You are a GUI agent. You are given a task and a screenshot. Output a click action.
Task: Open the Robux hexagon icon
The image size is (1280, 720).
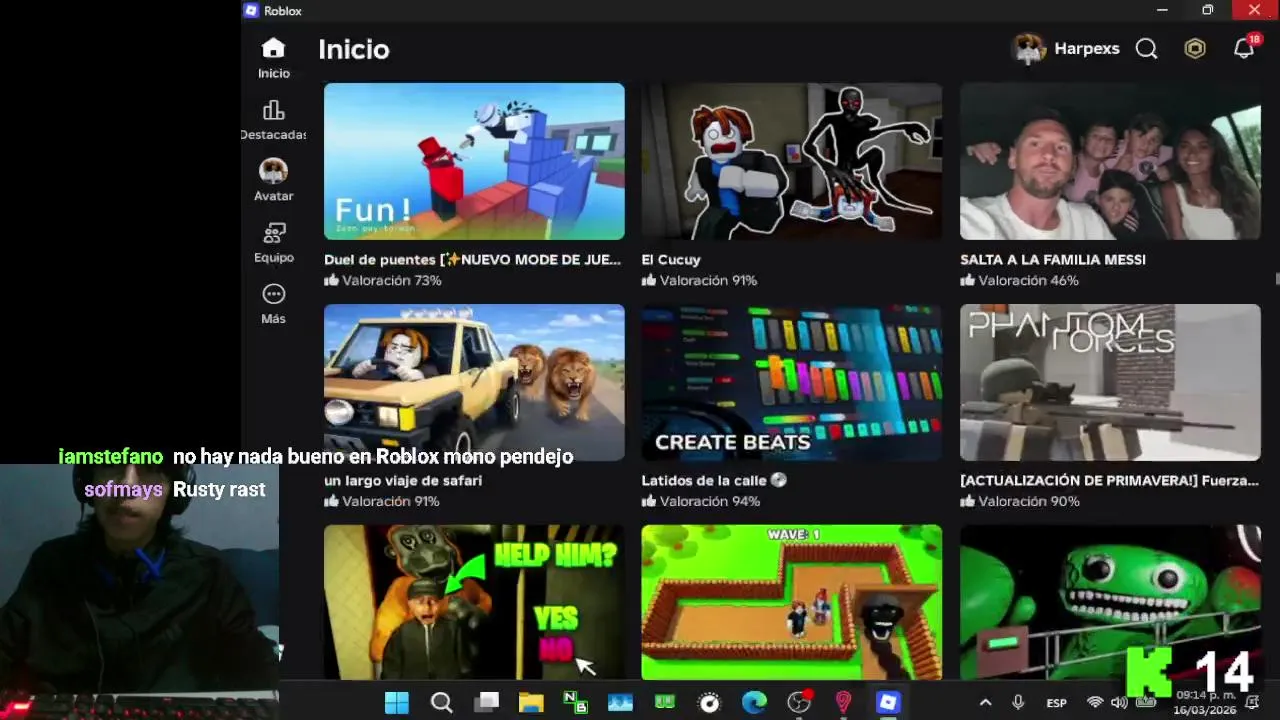click(x=1195, y=49)
